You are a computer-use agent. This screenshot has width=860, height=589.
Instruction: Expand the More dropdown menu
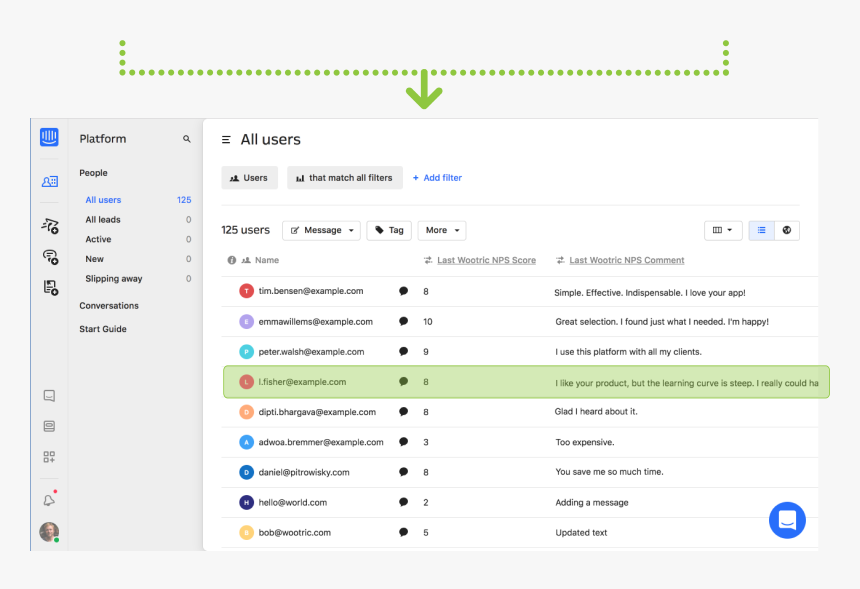coord(441,230)
